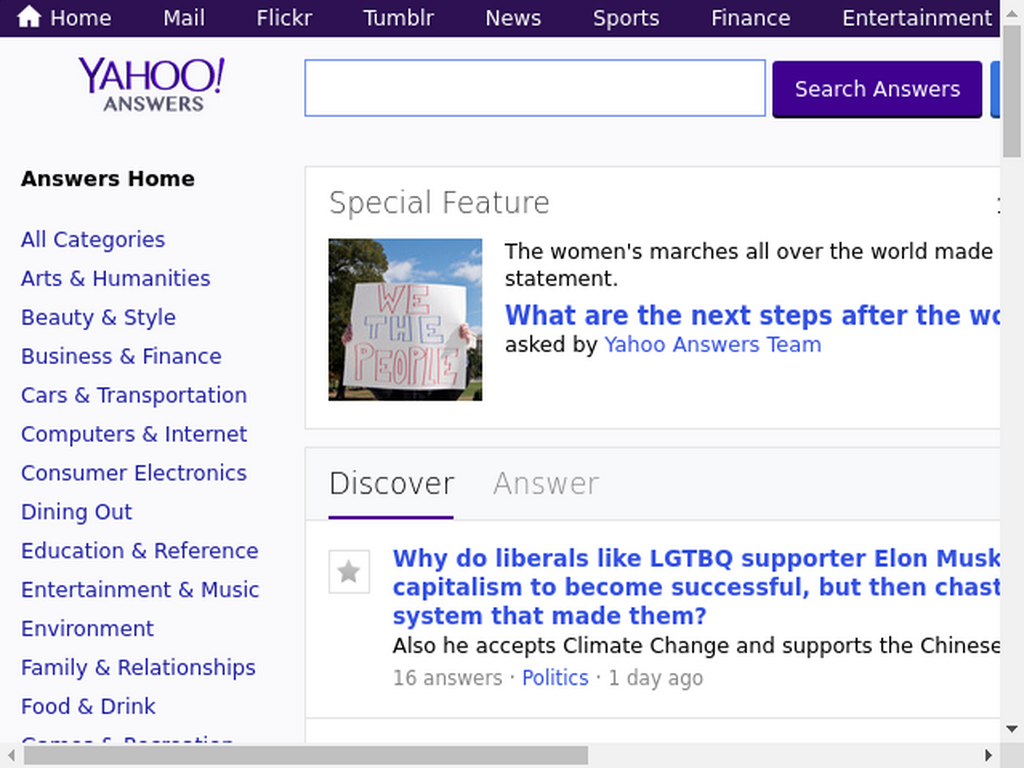
Task: Select the Discover tab
Action: coord(391,484)
